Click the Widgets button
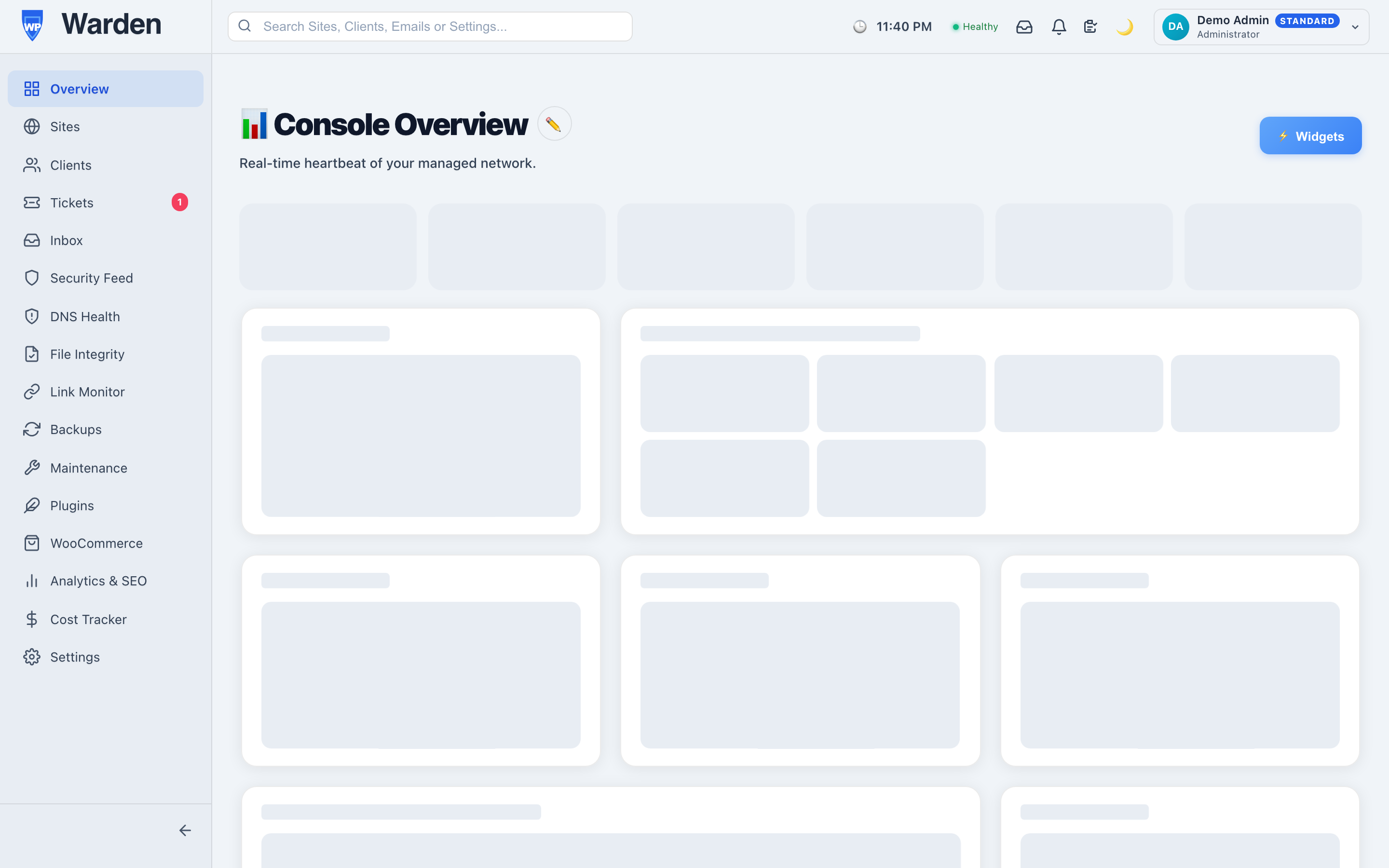The image size is (1389, 868). pos(1310,136)
